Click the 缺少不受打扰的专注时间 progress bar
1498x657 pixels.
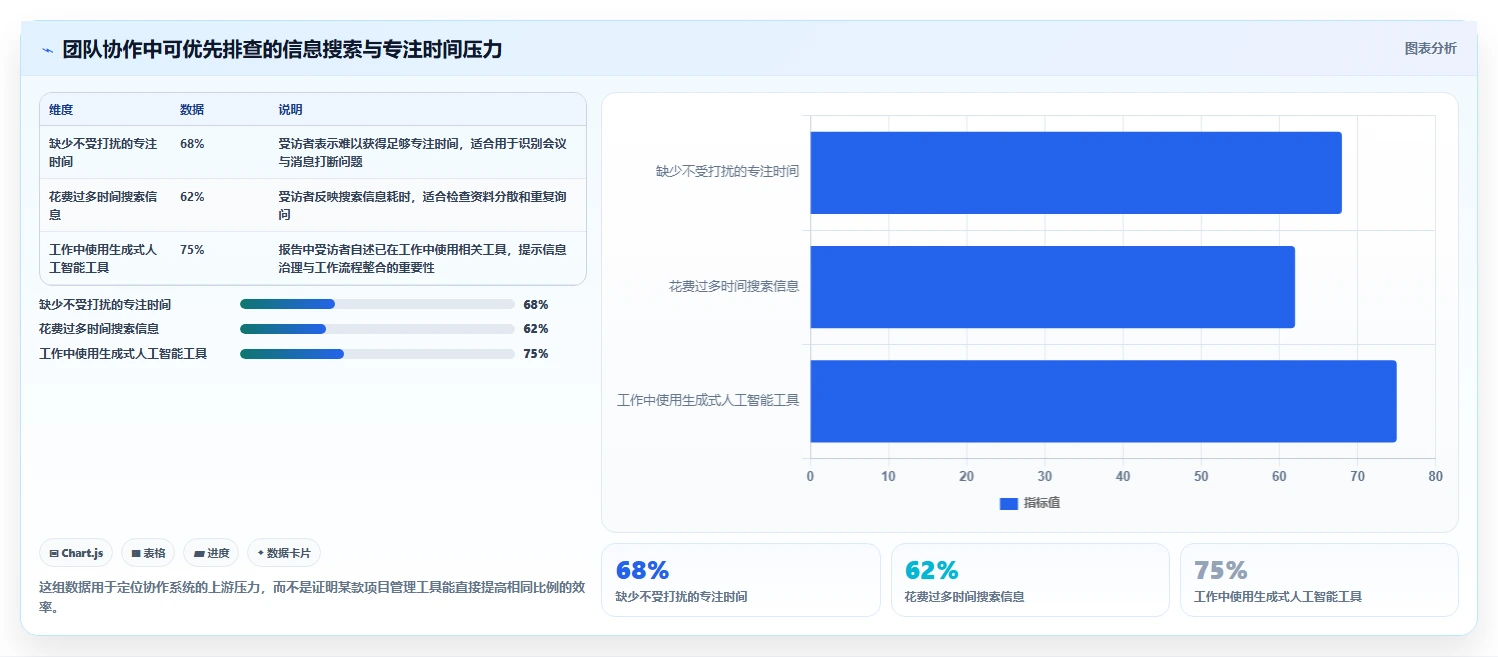[x=377, y=304]
